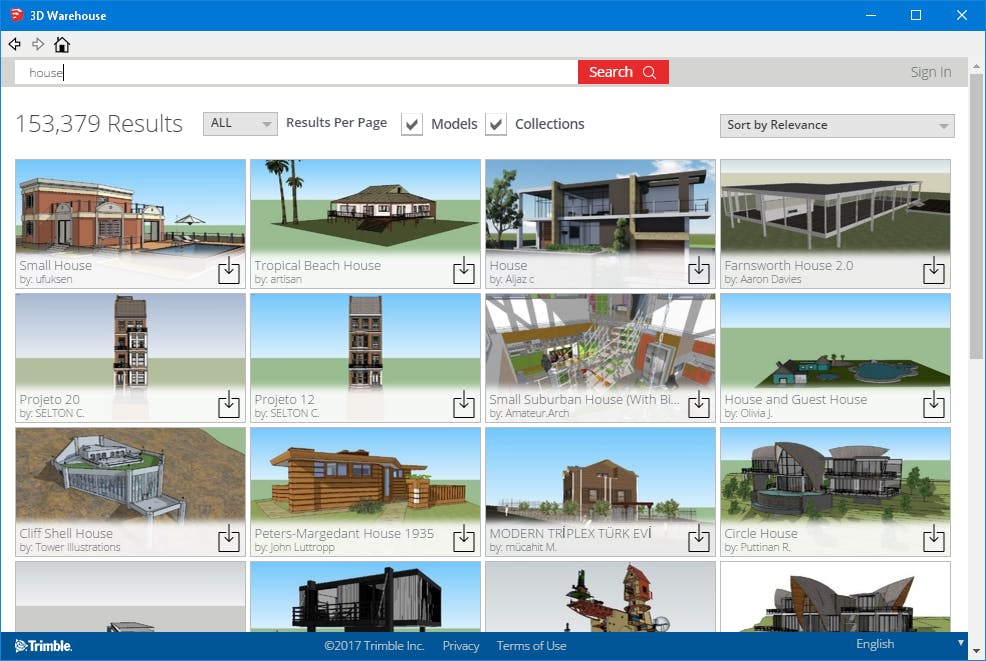986x661 pixels.
Task: Click author name Olivia J.
Action: tap(756, 413)
